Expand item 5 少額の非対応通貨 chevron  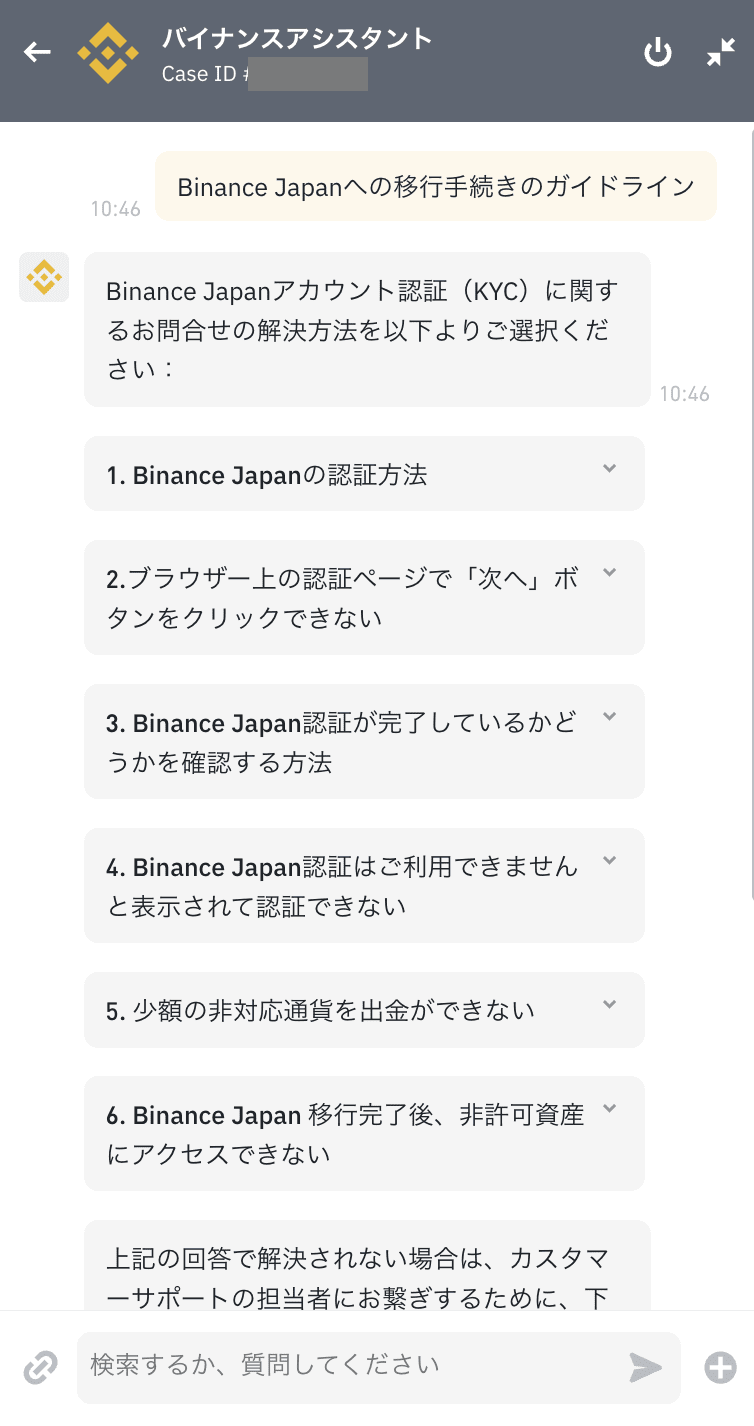coord(610,1004)
